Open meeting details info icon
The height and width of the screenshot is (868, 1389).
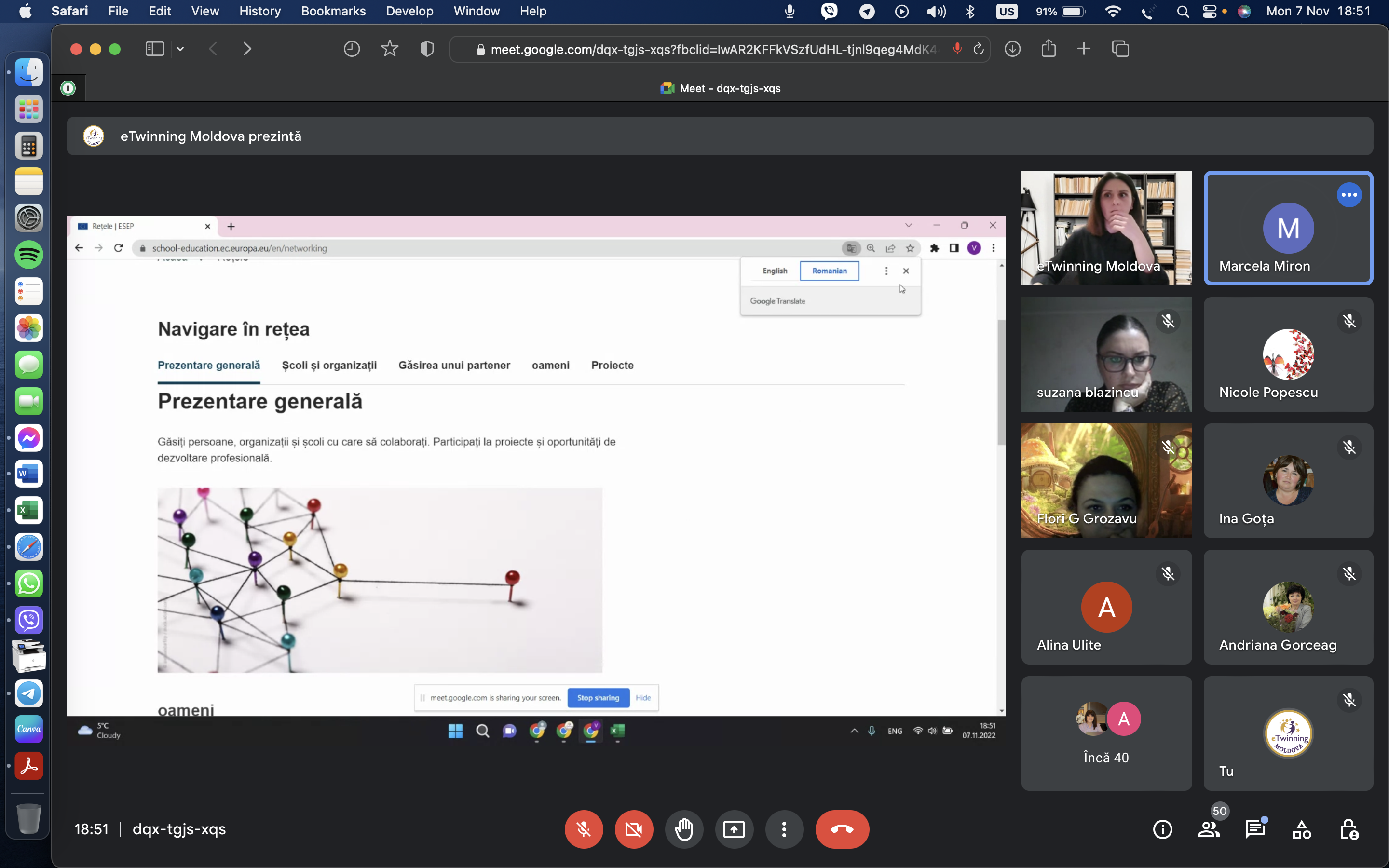[x=1162, y=829]
